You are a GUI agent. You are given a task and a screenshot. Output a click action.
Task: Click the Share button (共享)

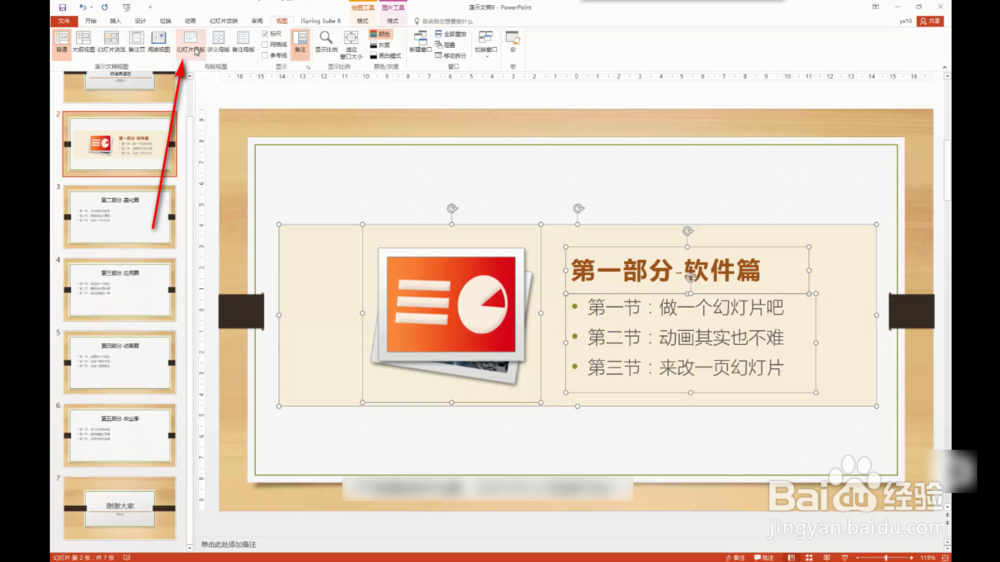pos(930,21)
